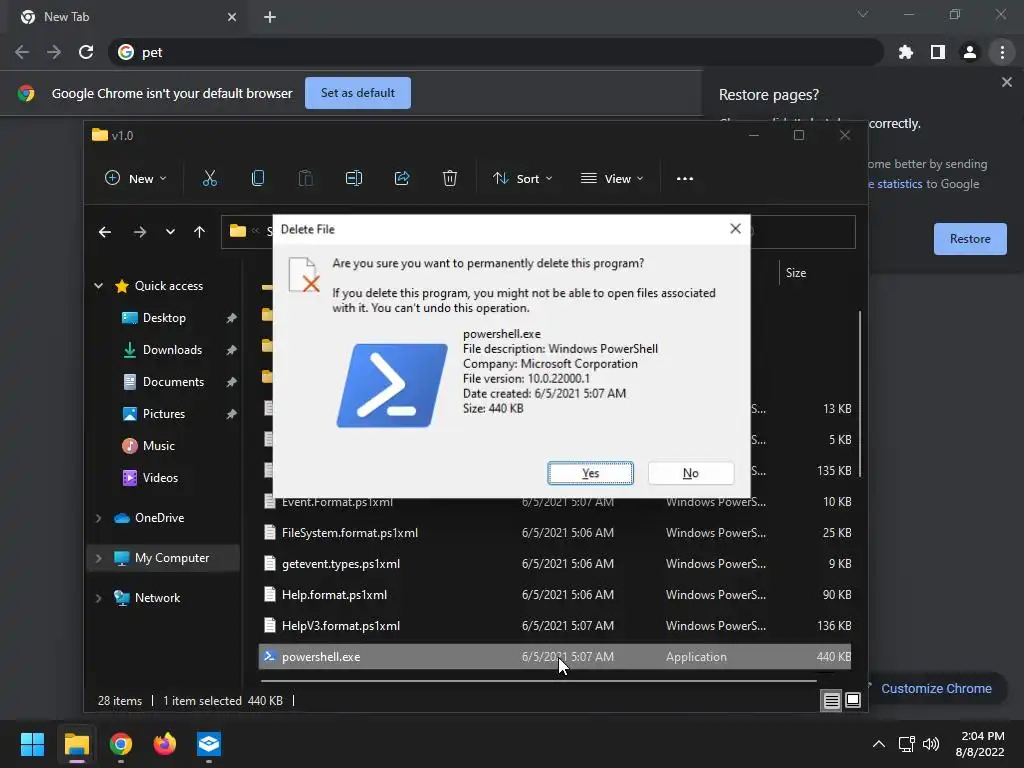Open Chrome profile icon
1024x768 pixels.
(x=970, y=52)
